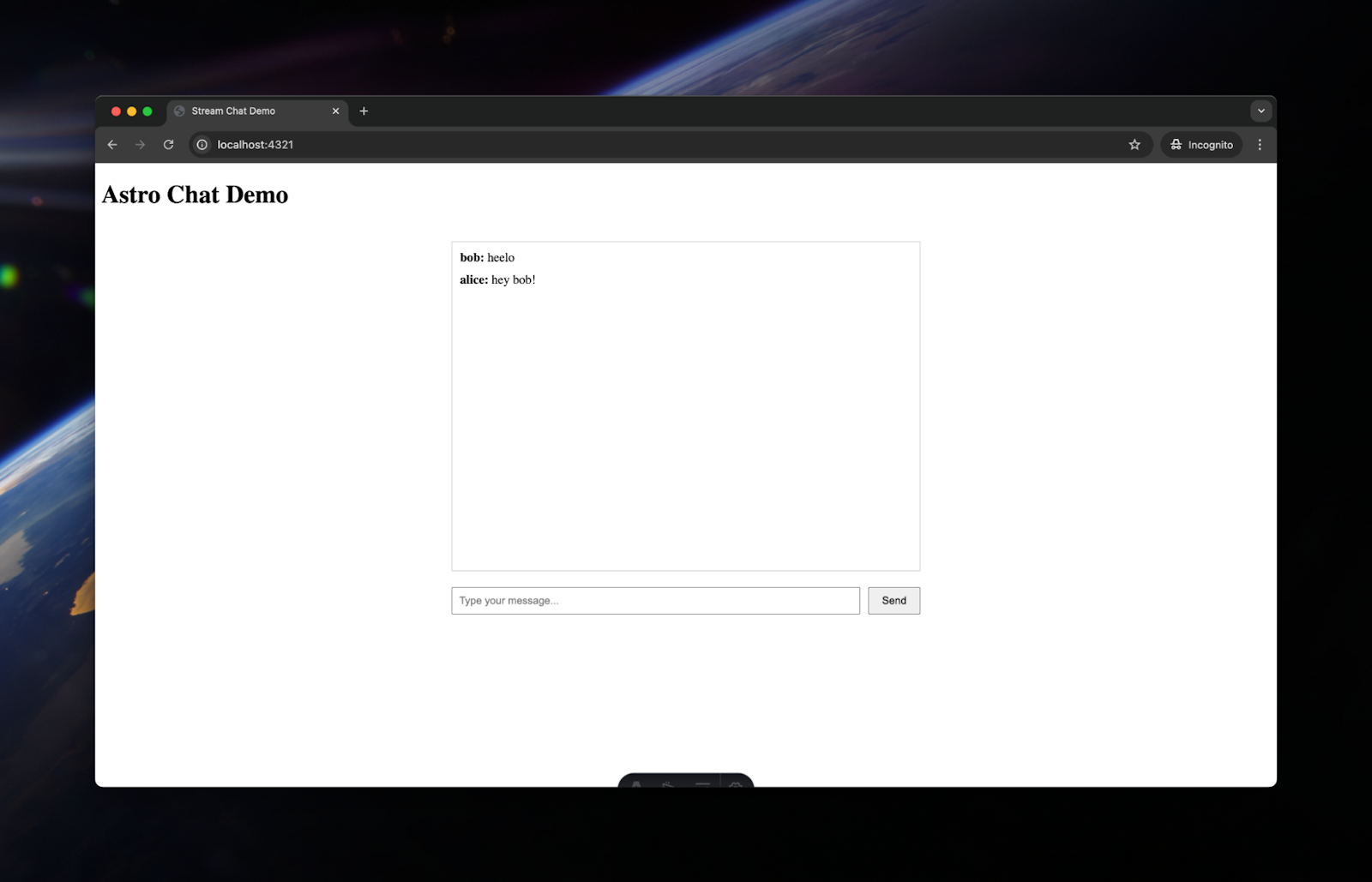This screenshot has height=882, width=1372.
Task: Close the Stream Chat Demo tab
Action: (x=335, y=111)
